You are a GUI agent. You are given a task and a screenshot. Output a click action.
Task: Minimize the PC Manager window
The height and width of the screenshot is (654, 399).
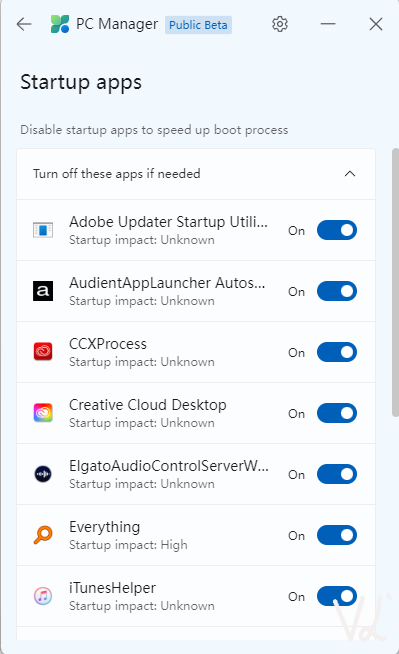328,24
